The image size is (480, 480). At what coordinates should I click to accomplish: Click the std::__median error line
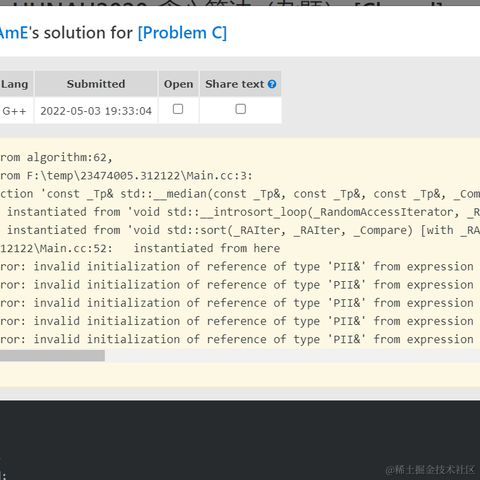point(240,194)
